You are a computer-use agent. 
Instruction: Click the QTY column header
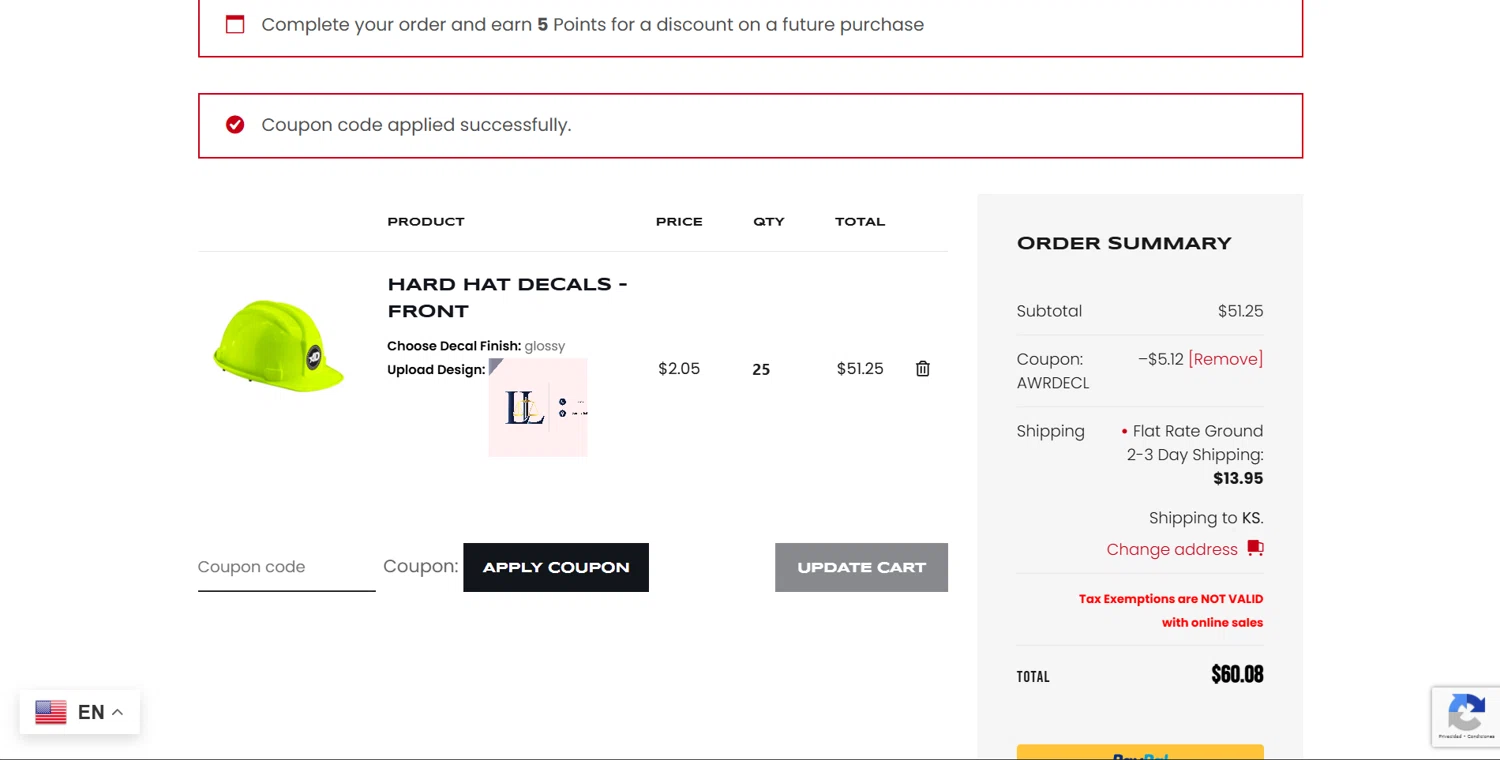pyautogui.click(x=769, y=222)
